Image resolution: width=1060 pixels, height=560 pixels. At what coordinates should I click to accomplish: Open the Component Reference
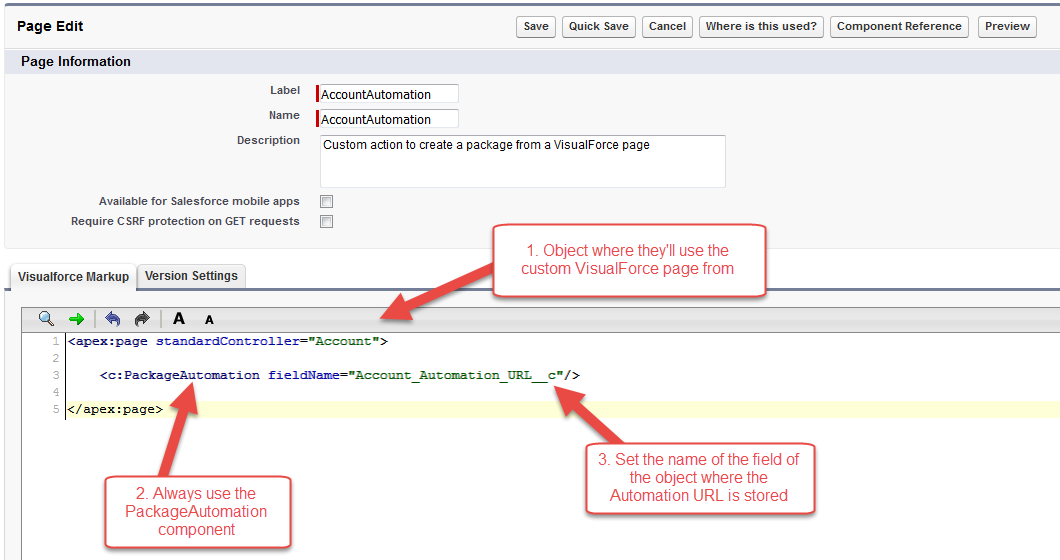pos(898,27)
